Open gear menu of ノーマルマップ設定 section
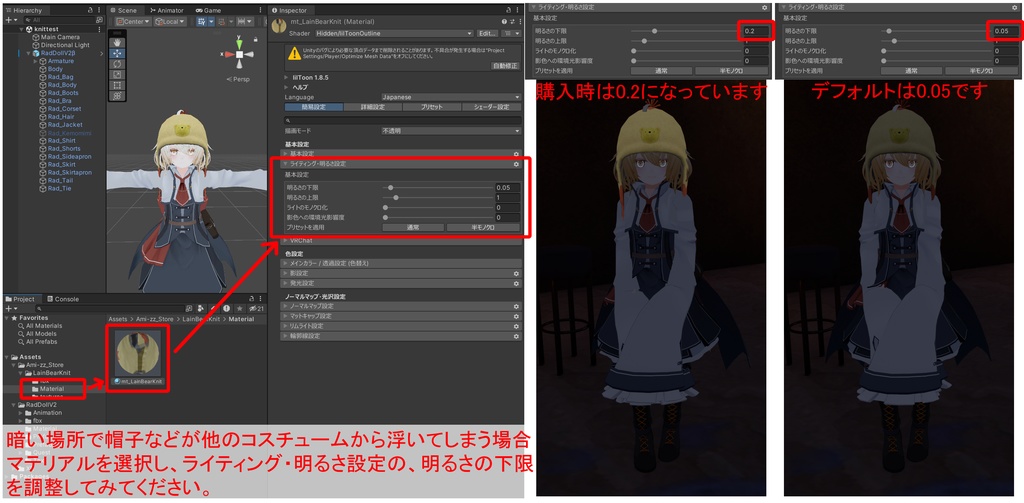1024x503 pixels. [x=516, y=306]
